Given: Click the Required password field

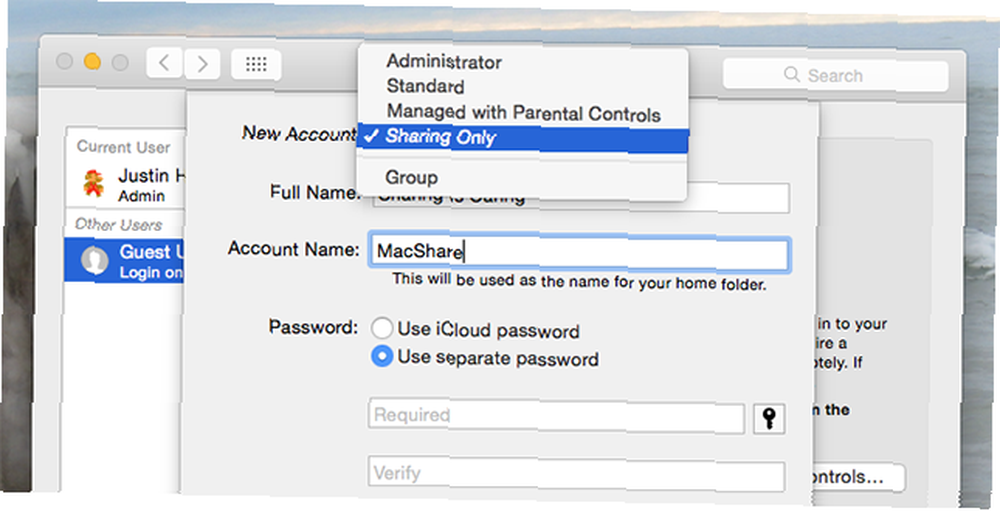Looking at the screenshot, I should point(556,417).
